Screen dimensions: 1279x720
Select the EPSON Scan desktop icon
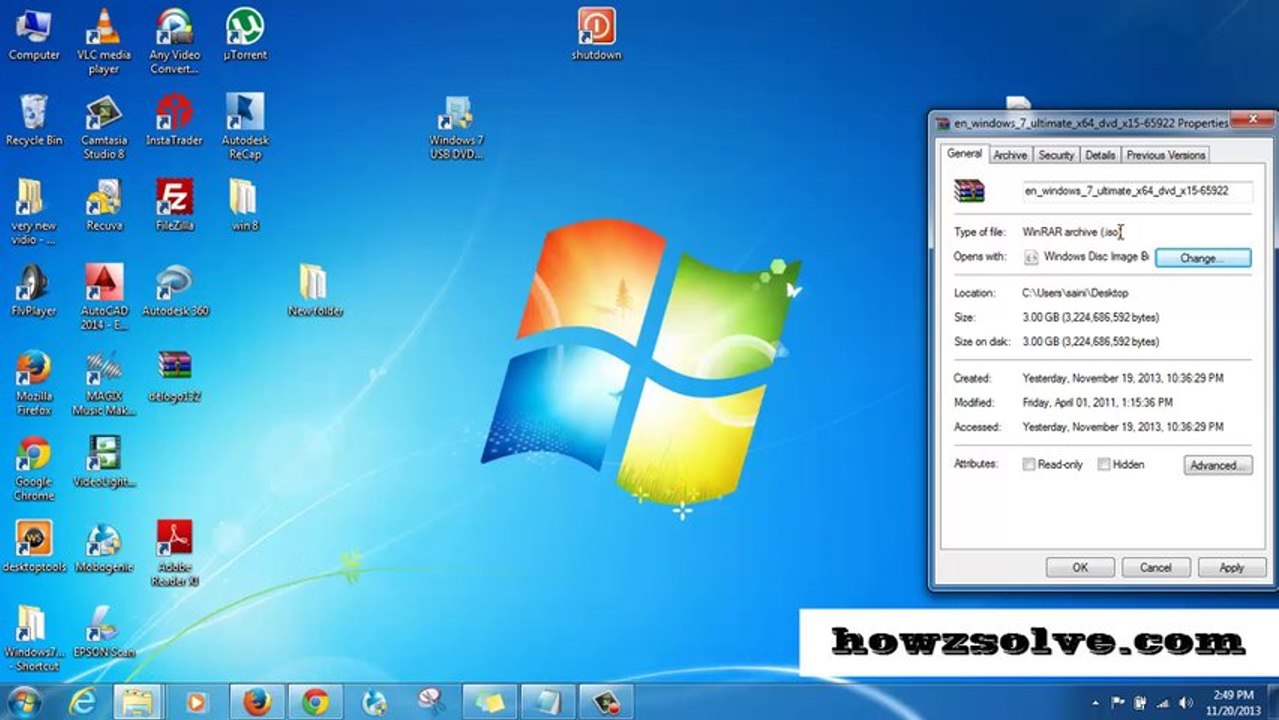click(104, 631)
